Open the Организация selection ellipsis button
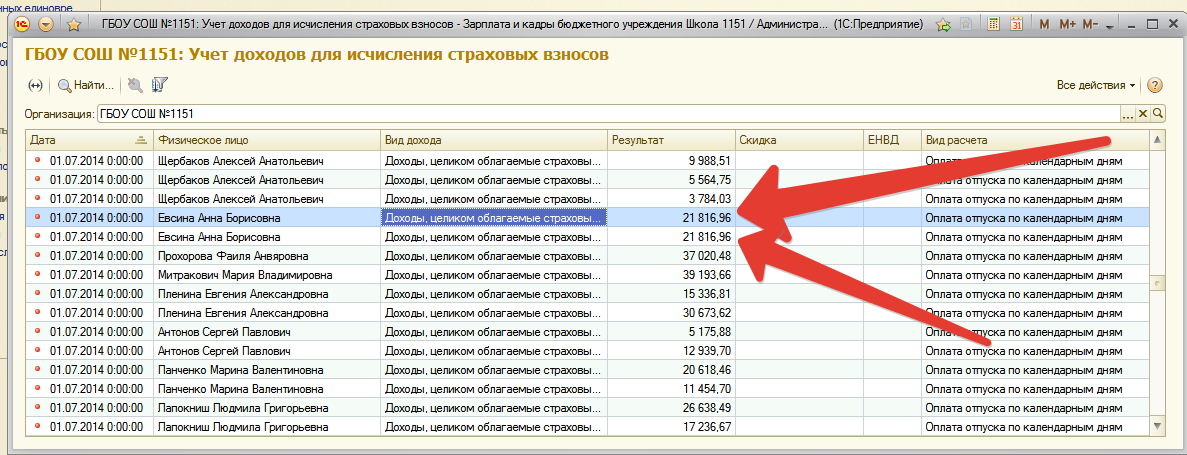Viewport: 1187px width, 455px height. (1129, 114)
